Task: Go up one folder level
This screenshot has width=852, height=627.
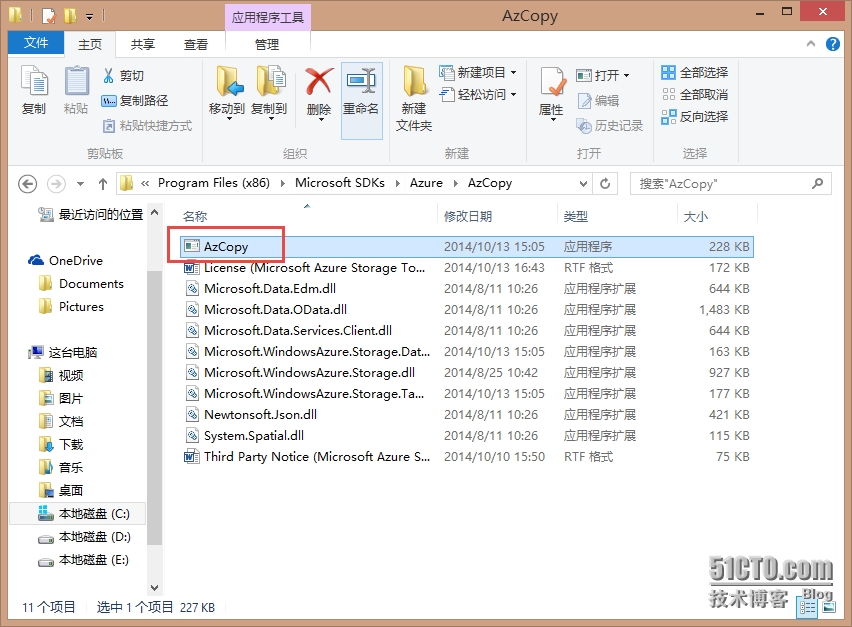Action: pos(103,184)
